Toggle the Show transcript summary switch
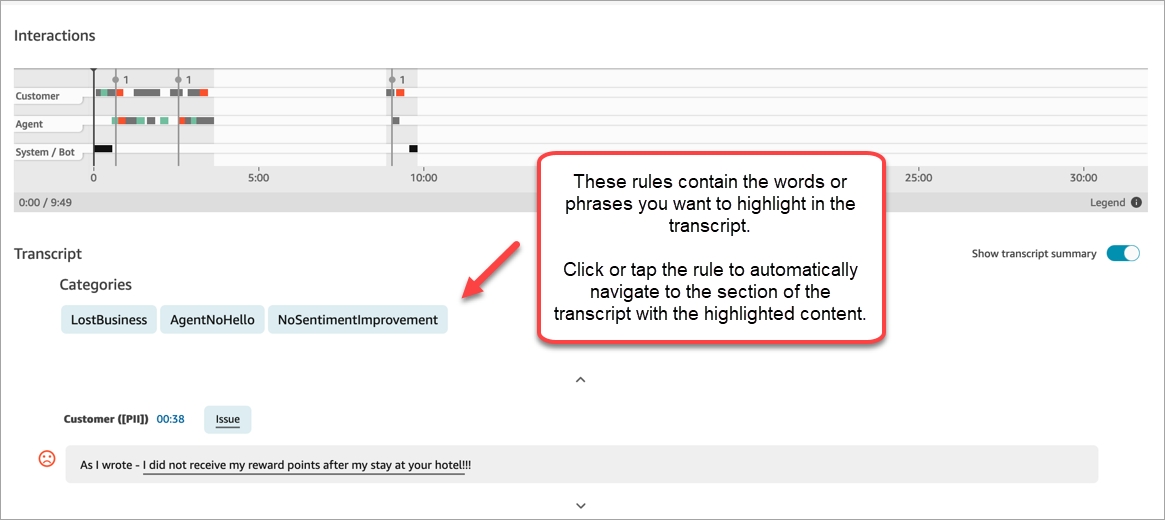This screenshot has width=1165, height=520. [x=1122, y=254]
